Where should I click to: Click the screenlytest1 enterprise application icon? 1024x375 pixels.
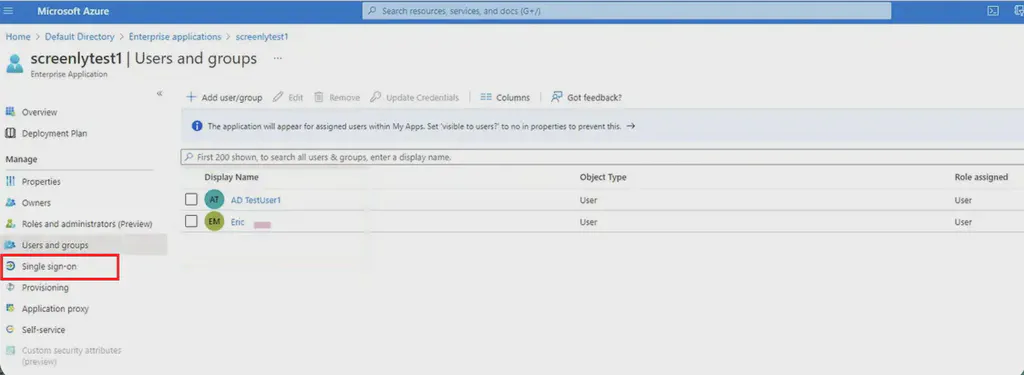point(14,63)
